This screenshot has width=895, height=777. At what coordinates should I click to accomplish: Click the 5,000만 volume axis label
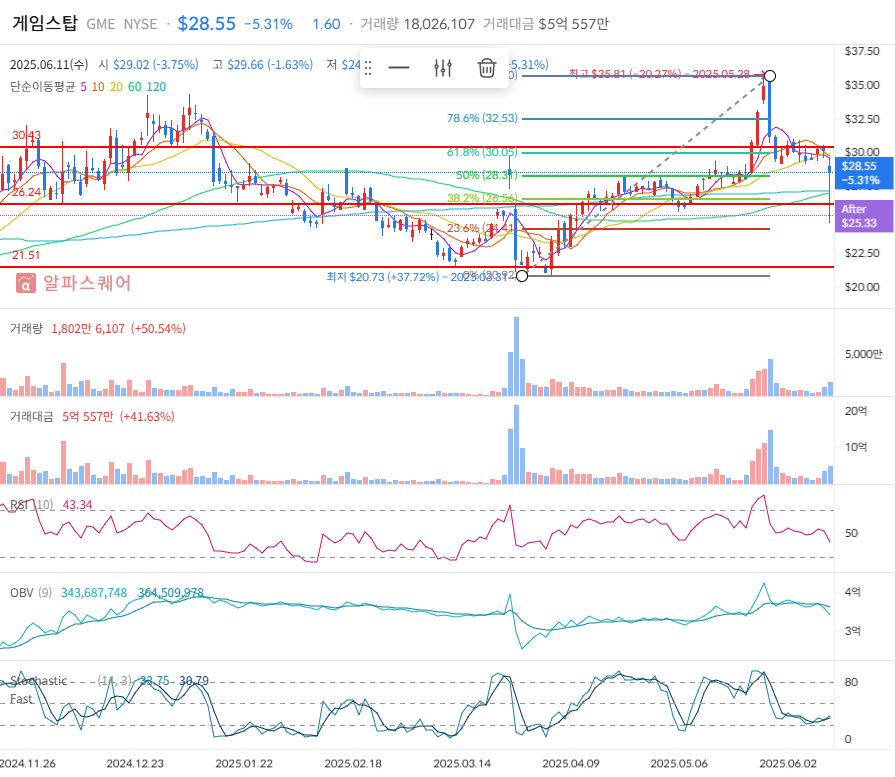pyautogui.click(x=863, y=354)
